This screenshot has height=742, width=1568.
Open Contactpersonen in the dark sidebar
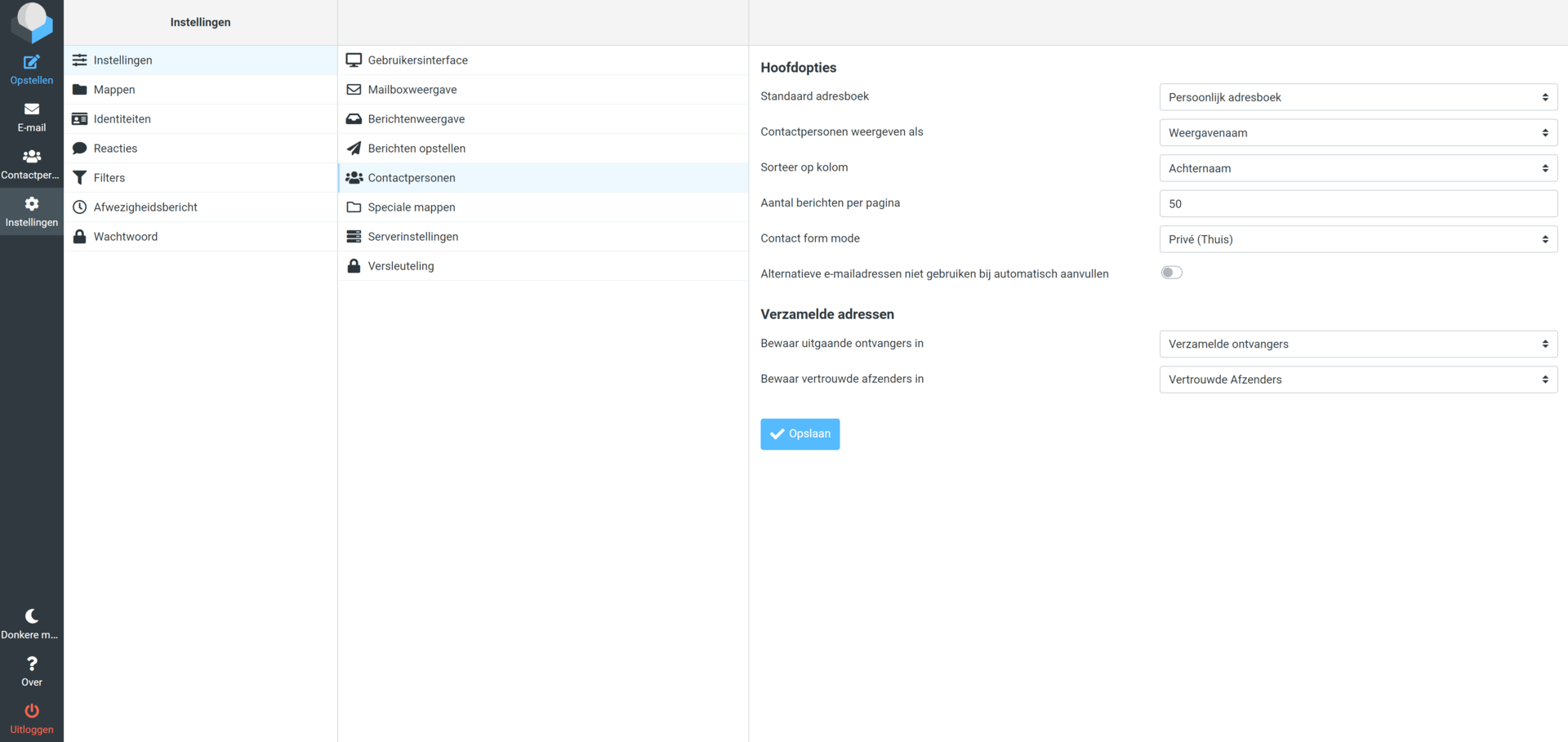(31, 164)
